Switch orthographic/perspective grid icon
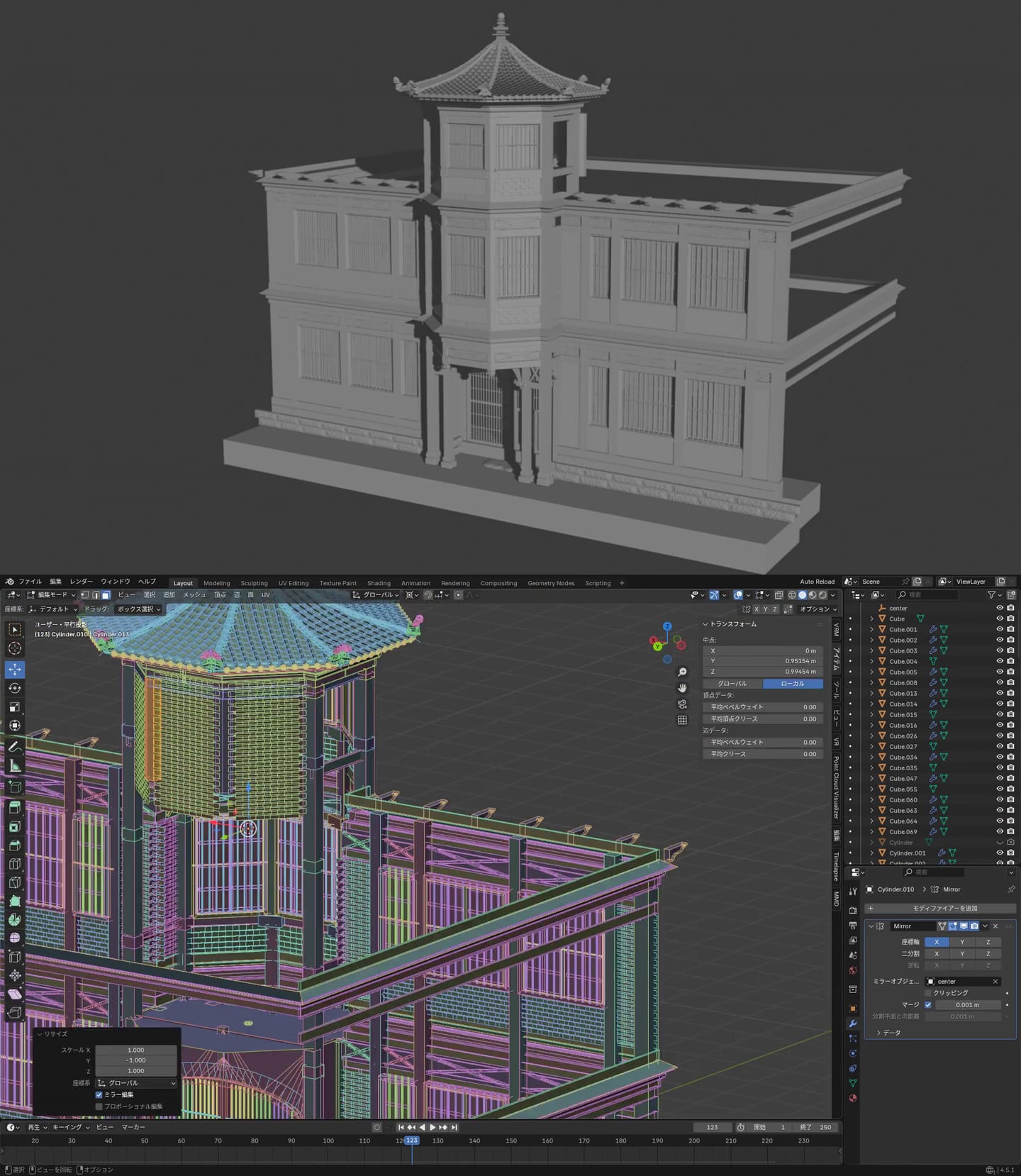 coord(682,720)
